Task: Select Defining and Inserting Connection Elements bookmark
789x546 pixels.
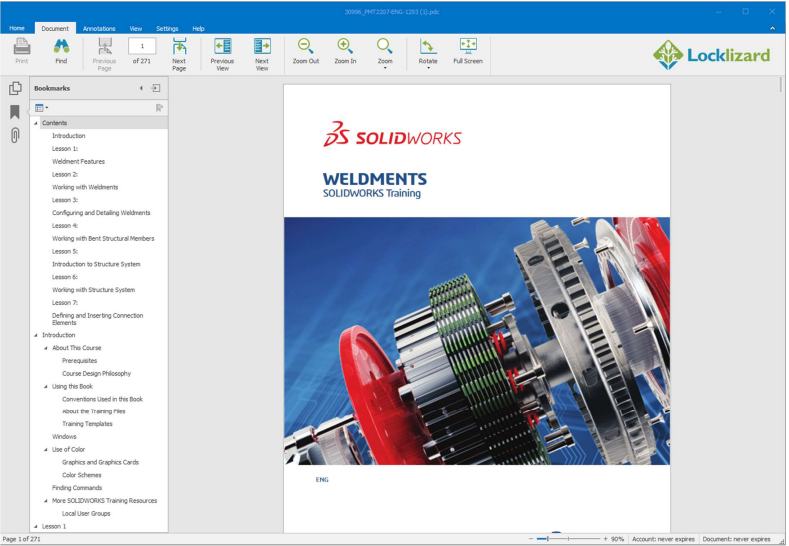Action: (x=98, y=319)
